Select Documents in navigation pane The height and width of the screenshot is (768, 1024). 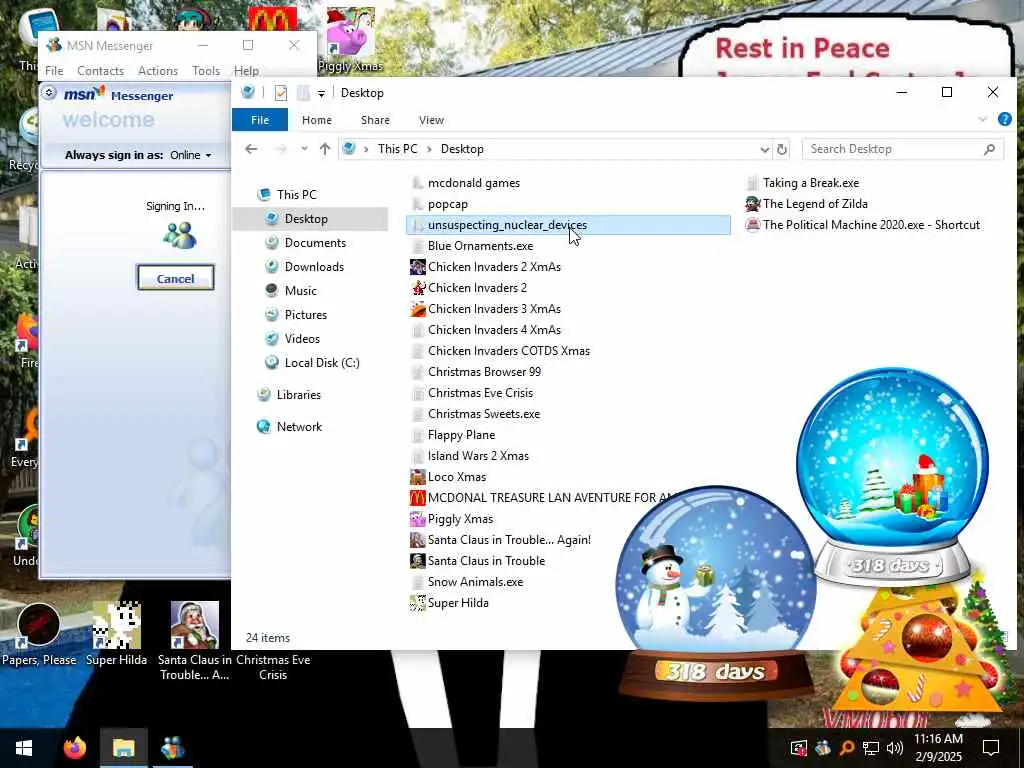(x=315, y=243)
